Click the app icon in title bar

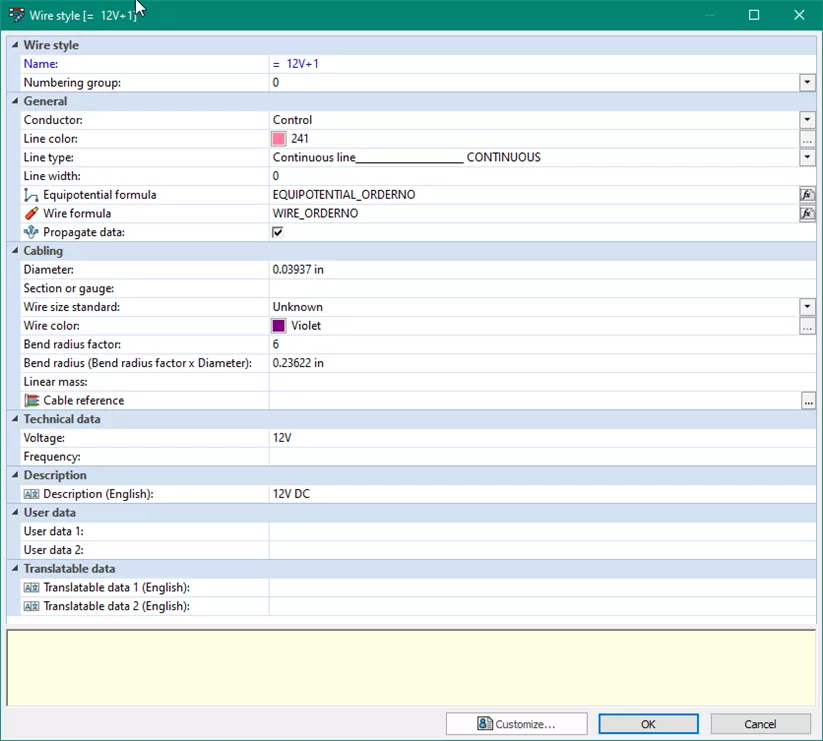pos(16,15)
